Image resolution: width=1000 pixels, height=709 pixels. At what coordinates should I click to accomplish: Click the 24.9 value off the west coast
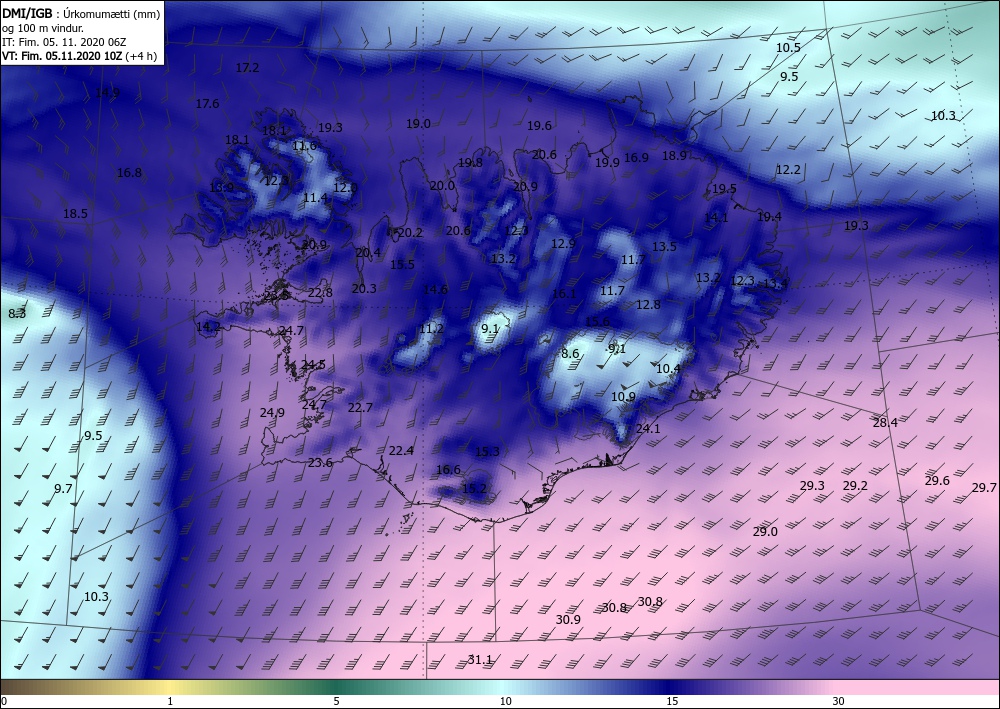(272, 413)
